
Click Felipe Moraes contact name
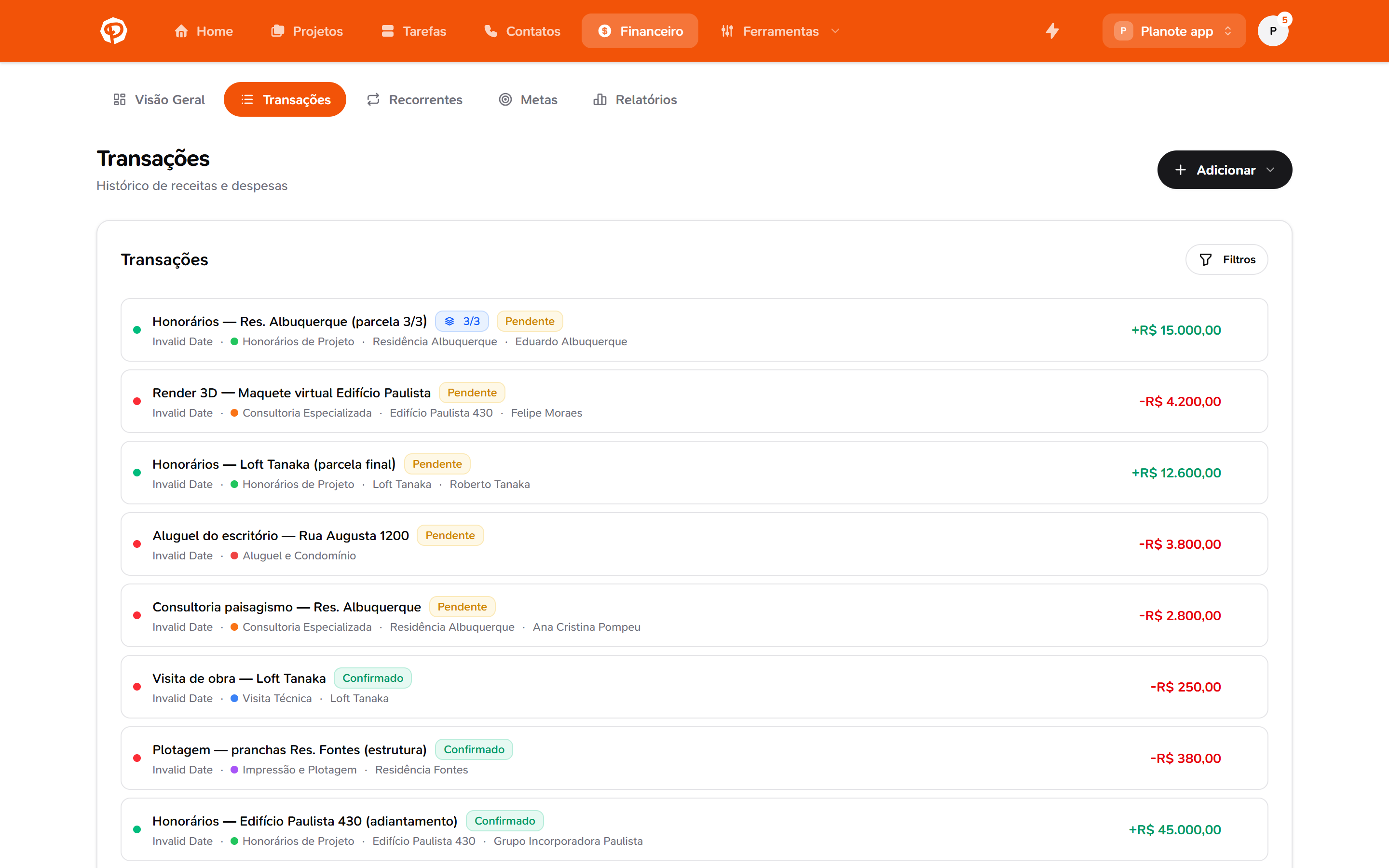click(x=546, y=413)
